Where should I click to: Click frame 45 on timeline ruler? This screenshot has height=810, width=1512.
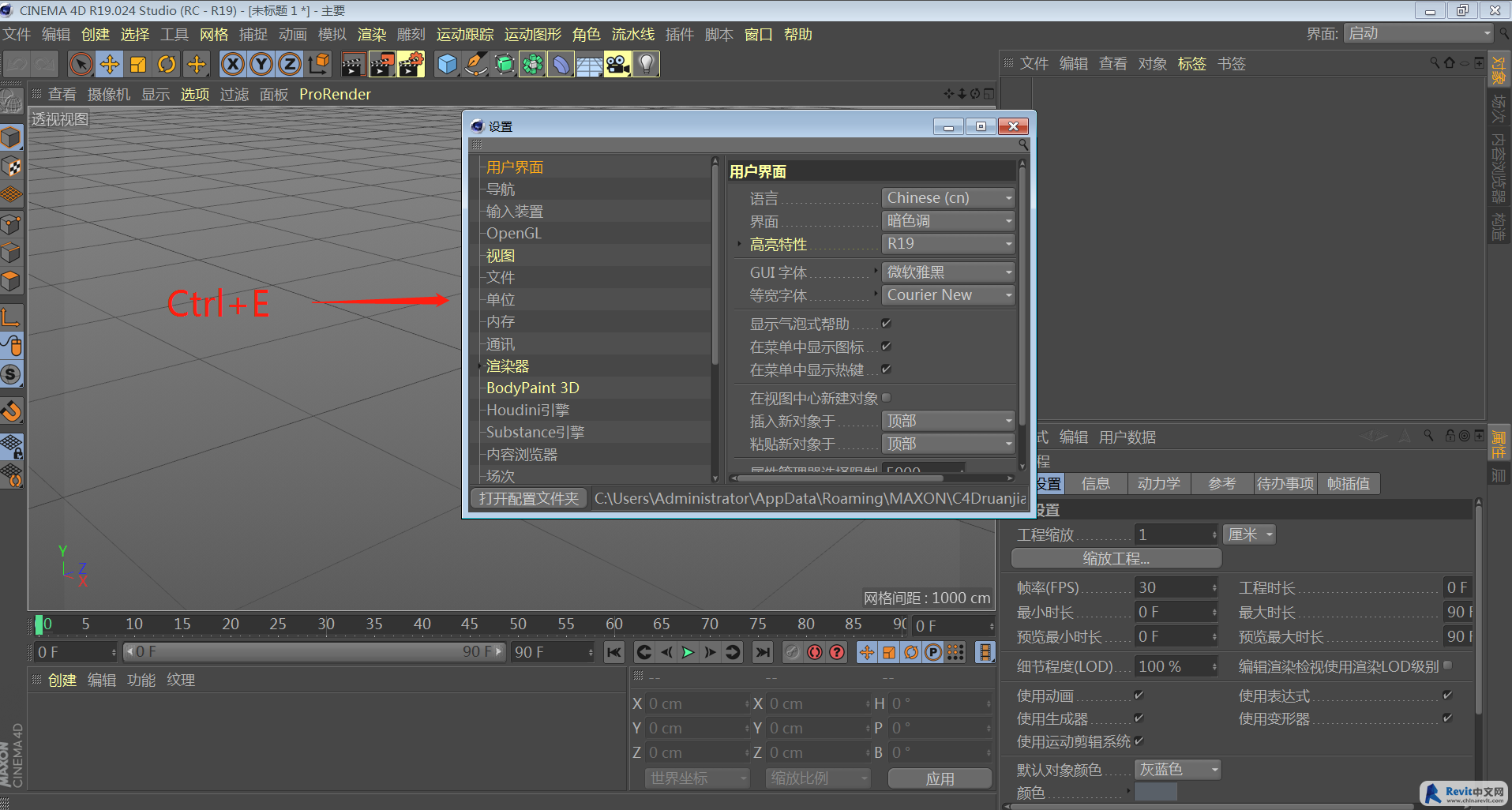click(x=470, y=624)
